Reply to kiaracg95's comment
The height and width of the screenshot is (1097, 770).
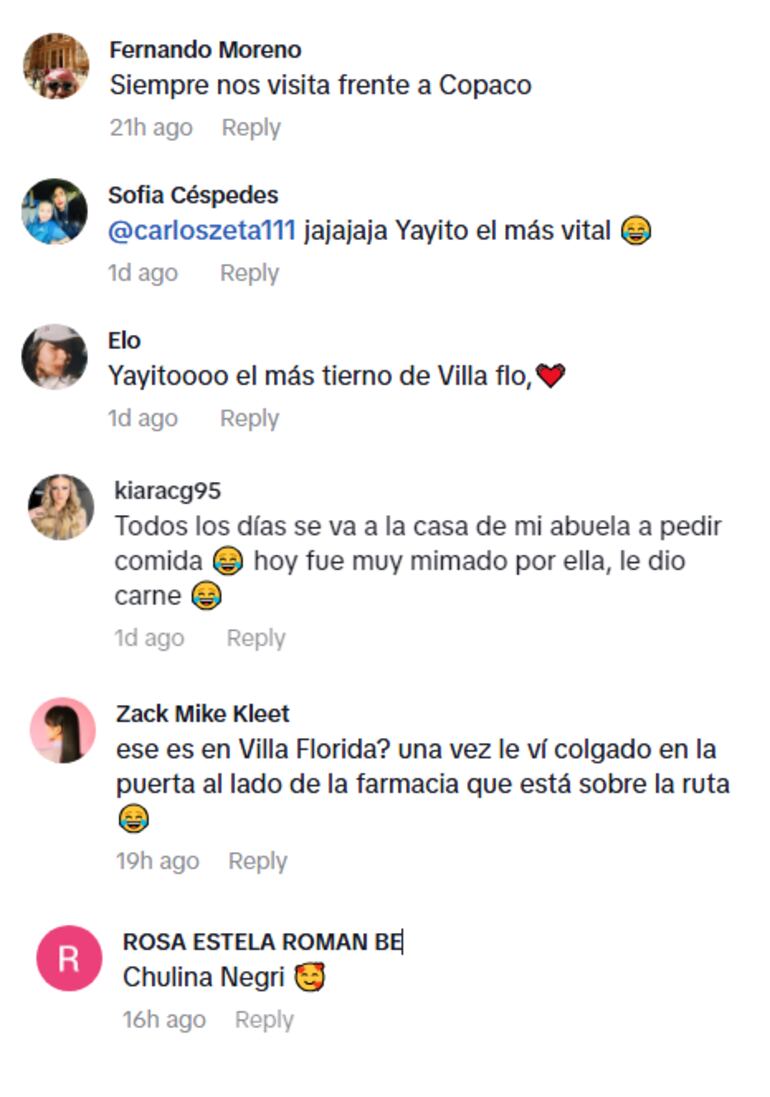256,639
